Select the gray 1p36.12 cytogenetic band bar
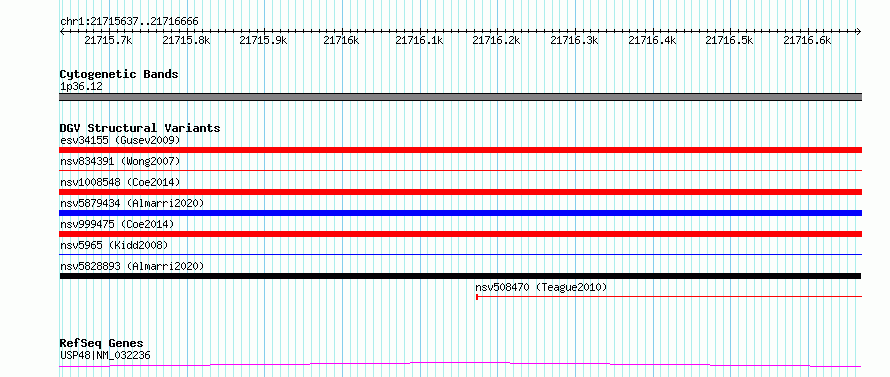This screenshot has width=890, height=377. click(460, 97)
